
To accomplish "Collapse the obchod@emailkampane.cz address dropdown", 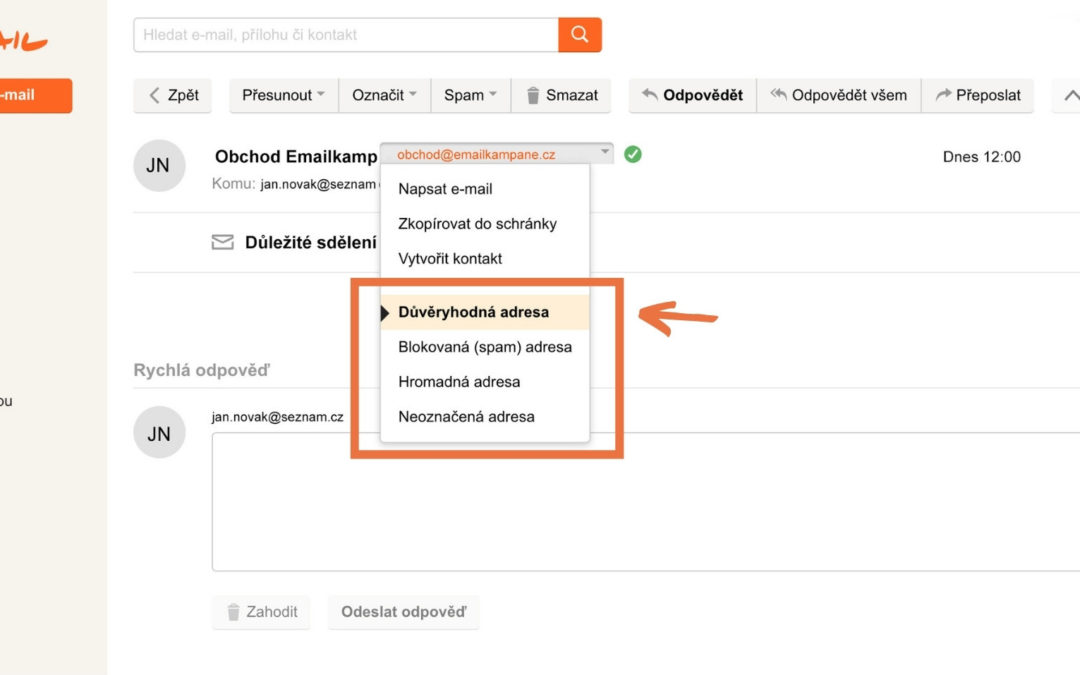I will [496, 154].
